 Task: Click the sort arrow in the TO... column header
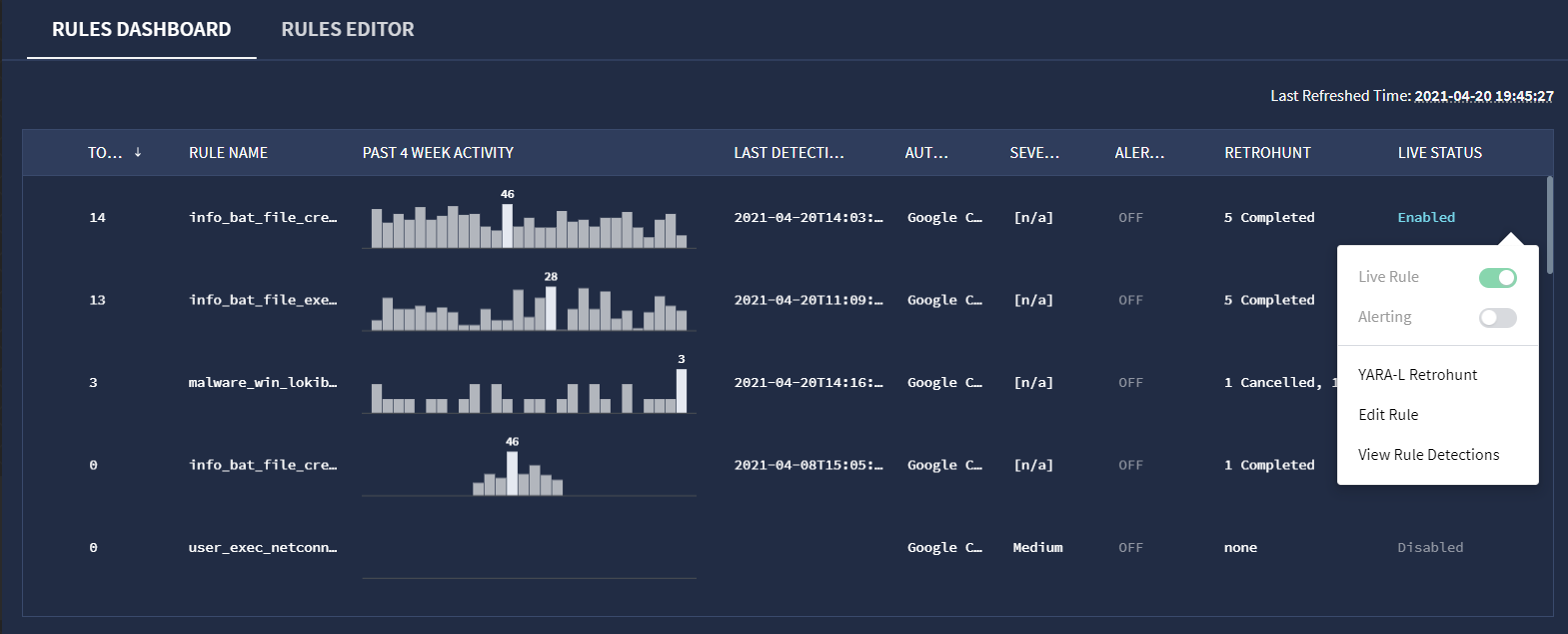pos(138,152)
